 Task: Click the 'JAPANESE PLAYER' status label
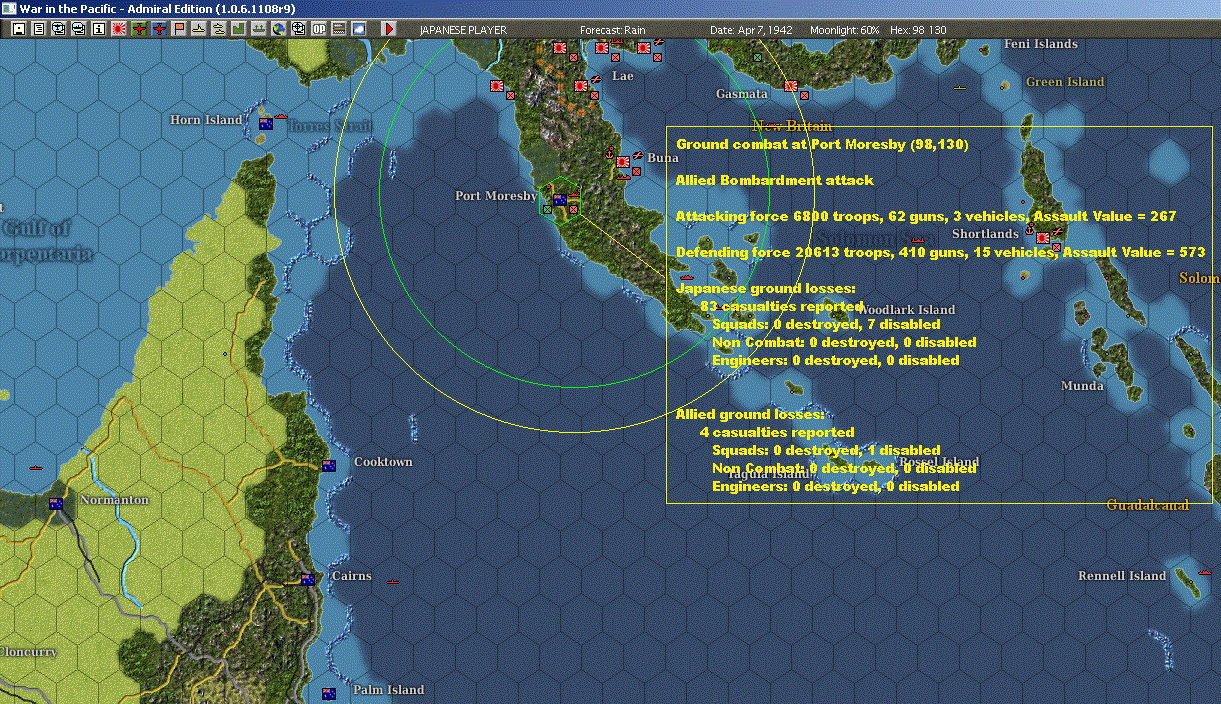click(463, 30)
